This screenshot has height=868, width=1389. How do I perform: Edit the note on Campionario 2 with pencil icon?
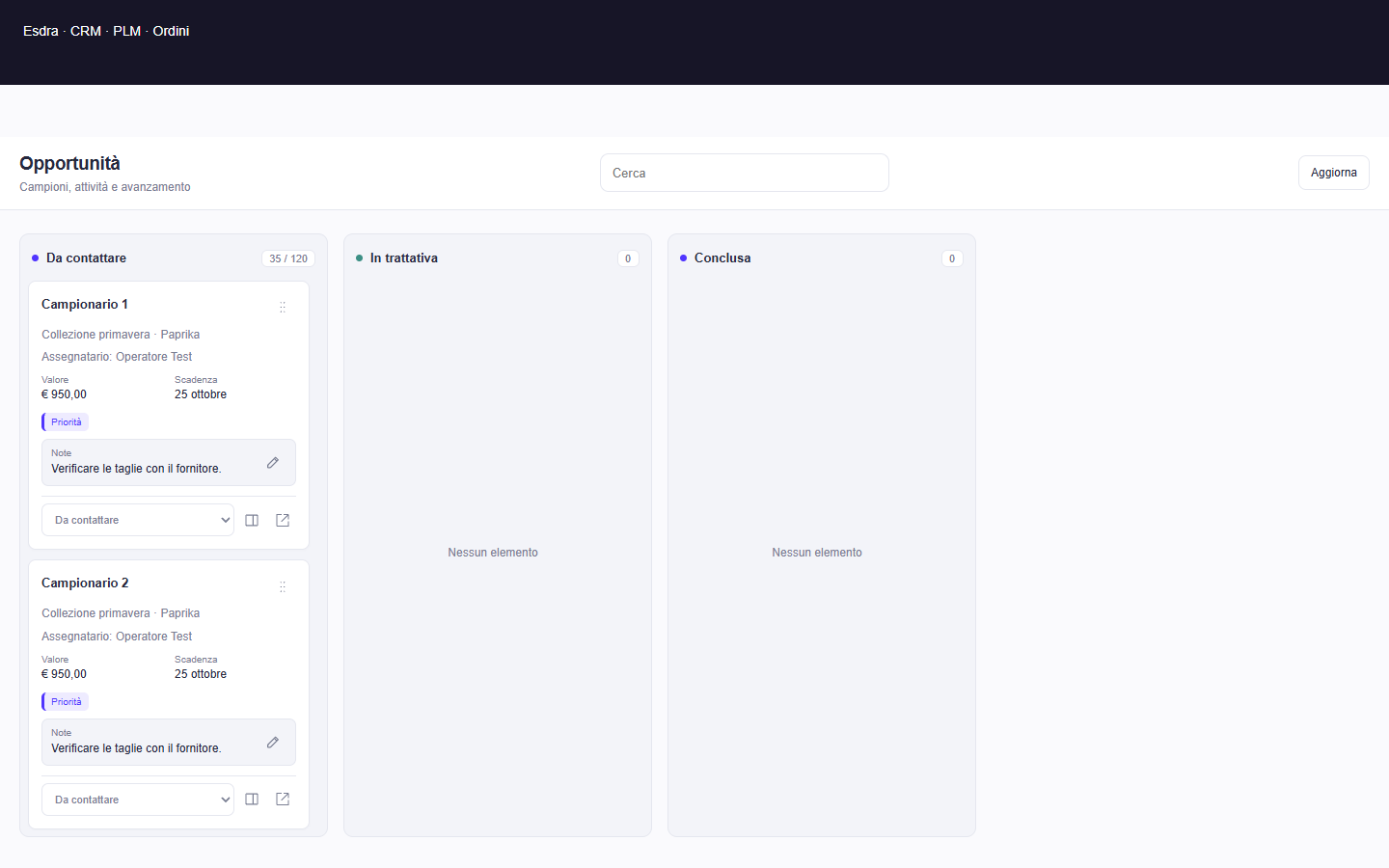273,743
